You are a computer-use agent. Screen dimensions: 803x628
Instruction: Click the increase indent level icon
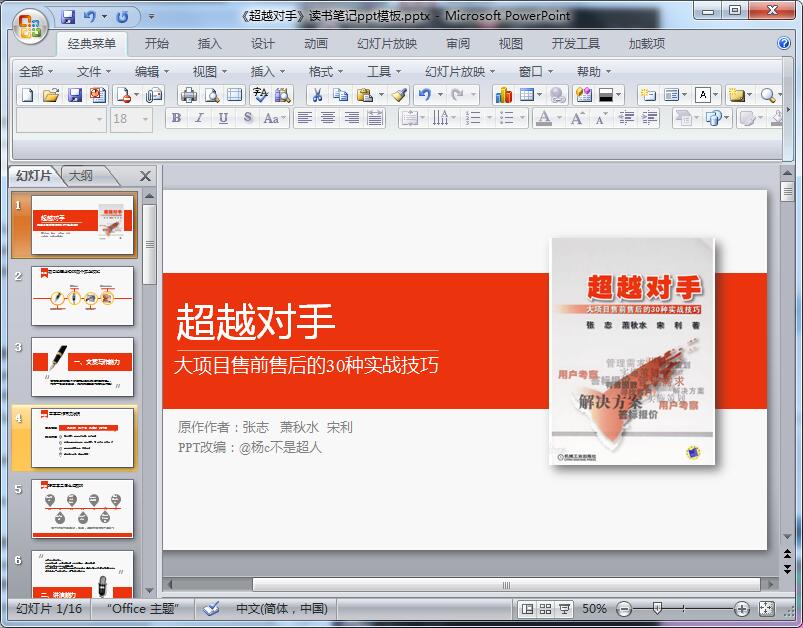coord(650,118)
